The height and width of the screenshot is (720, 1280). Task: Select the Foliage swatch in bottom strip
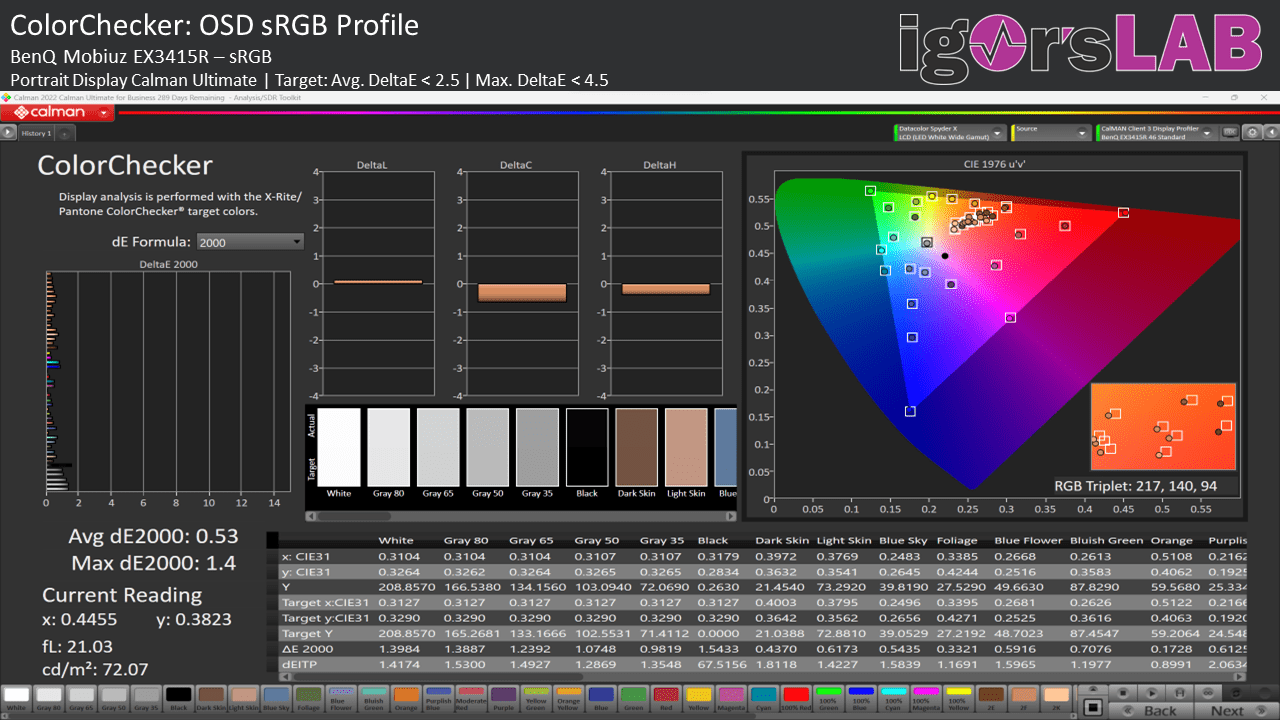point(308,698)
